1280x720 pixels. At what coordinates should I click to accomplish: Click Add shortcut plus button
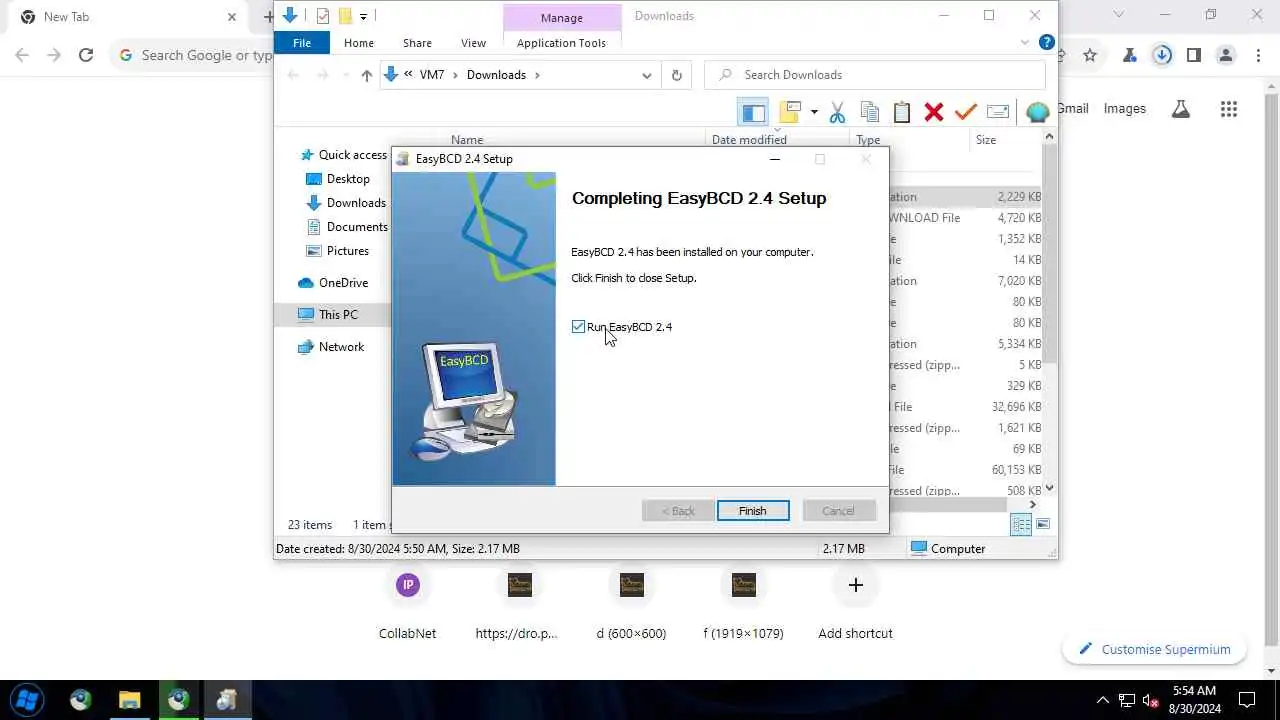click(855, 585)
